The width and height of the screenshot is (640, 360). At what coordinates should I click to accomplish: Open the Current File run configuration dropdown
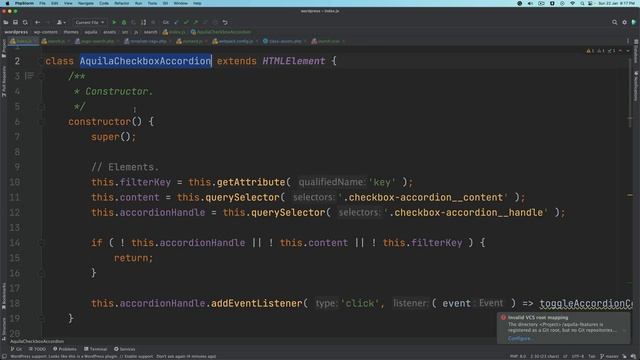[x=90, y=22]
